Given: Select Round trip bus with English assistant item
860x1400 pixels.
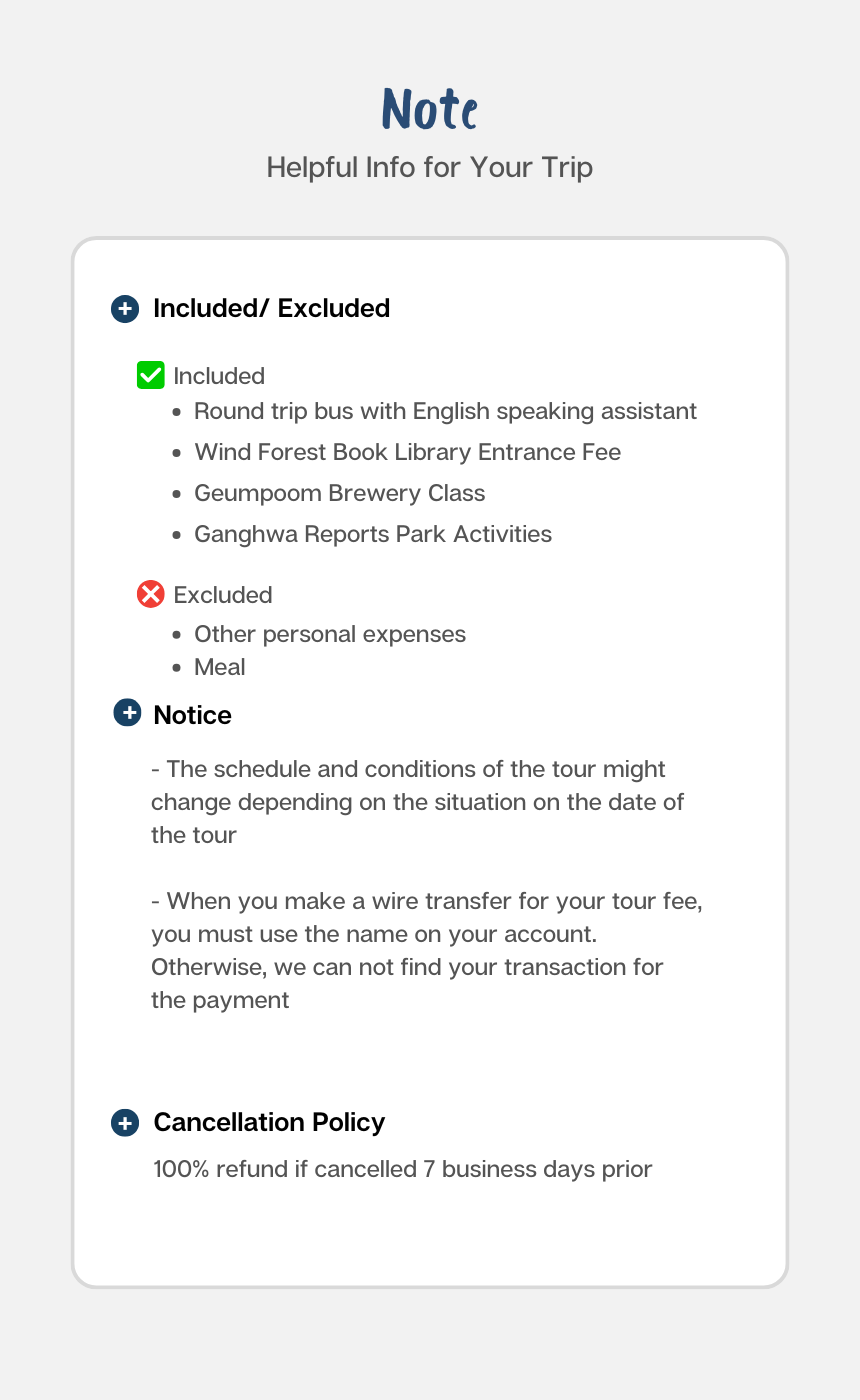Looking at the screenshot, I should pos(445,411).
